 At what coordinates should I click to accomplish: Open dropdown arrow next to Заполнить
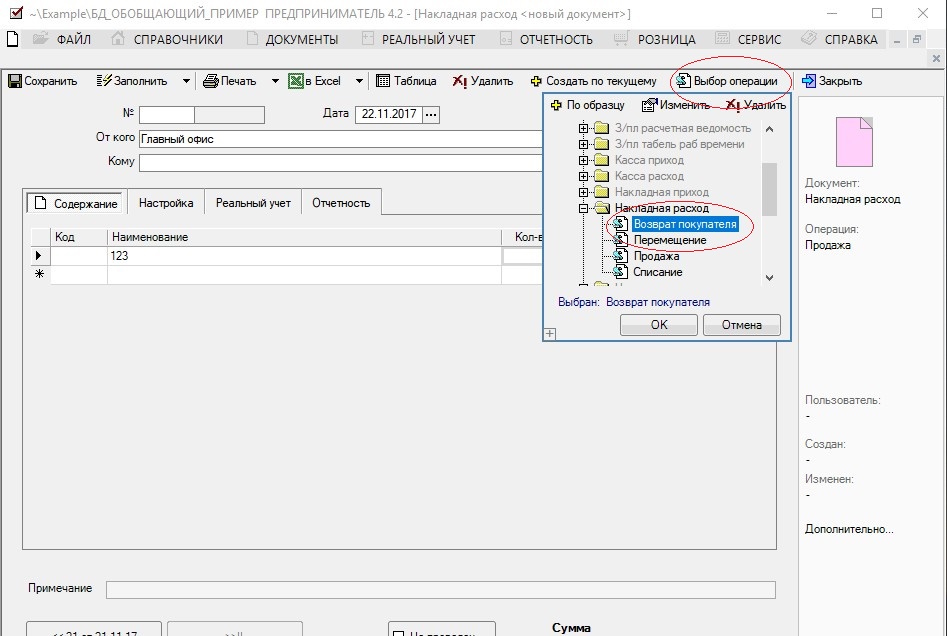coord(186,81)
